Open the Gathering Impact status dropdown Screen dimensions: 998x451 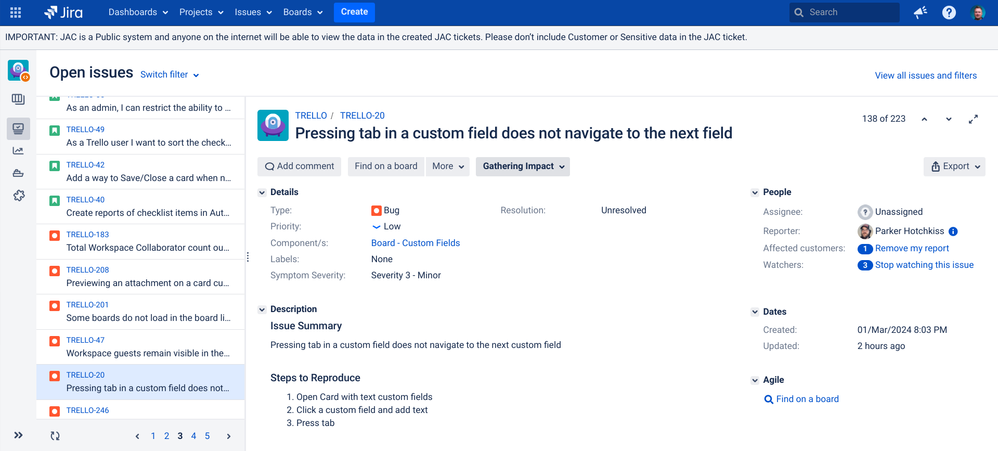tap(523, 167)
